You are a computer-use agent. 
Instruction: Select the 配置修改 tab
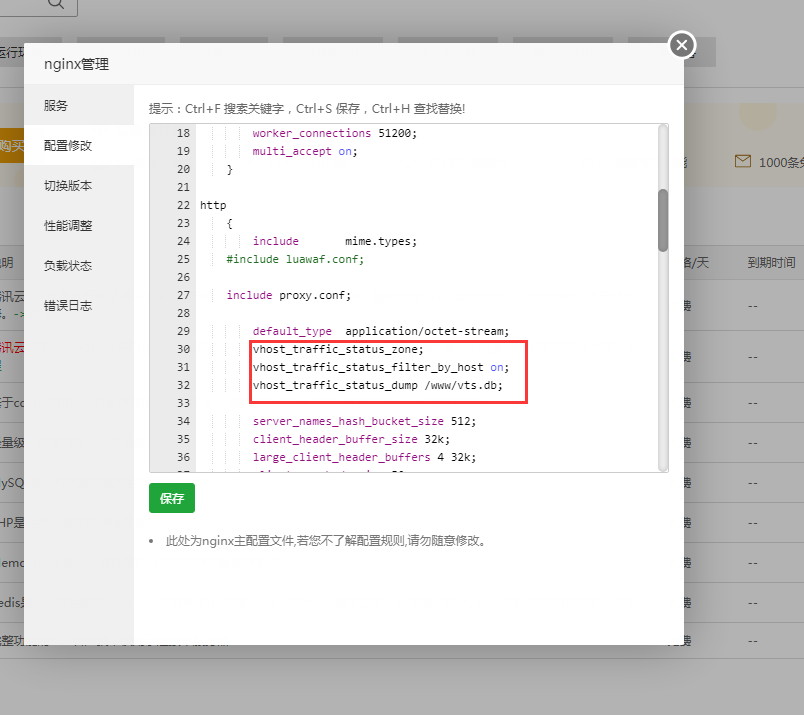pyautogui.click(x=68, y=145)
